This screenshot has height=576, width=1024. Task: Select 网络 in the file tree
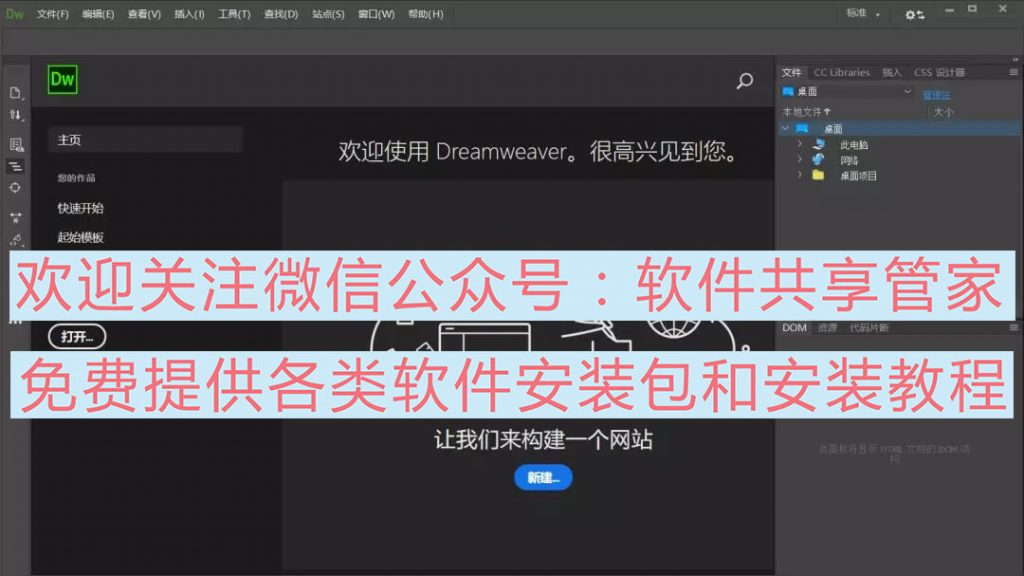click(849, 161)
